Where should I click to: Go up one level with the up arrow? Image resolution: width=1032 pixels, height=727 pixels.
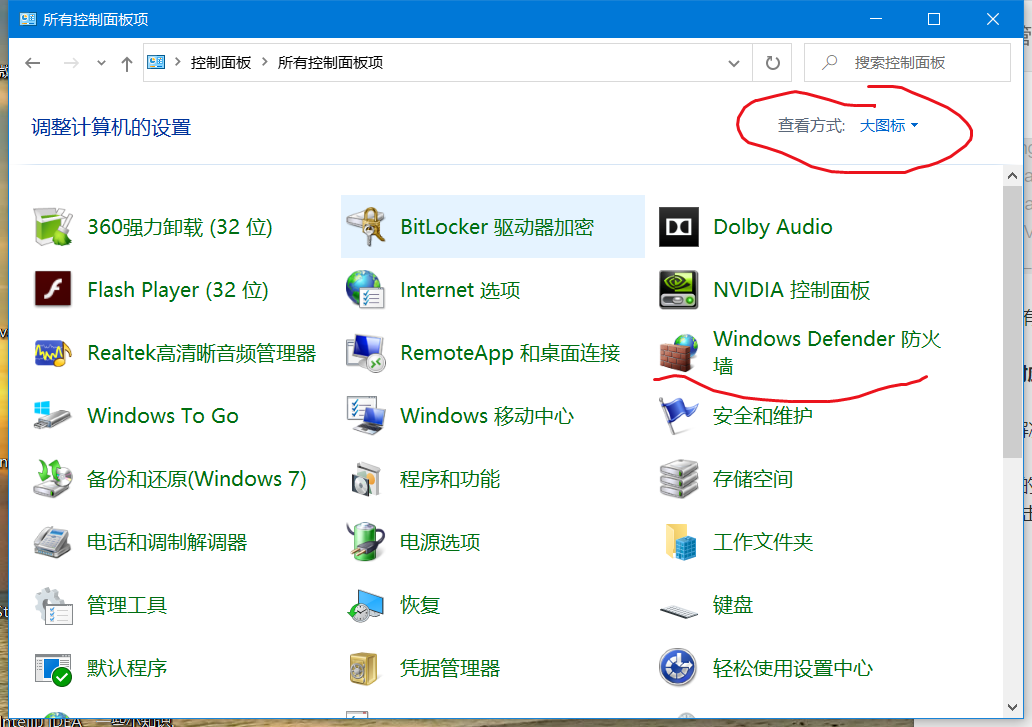pos(126,63)
